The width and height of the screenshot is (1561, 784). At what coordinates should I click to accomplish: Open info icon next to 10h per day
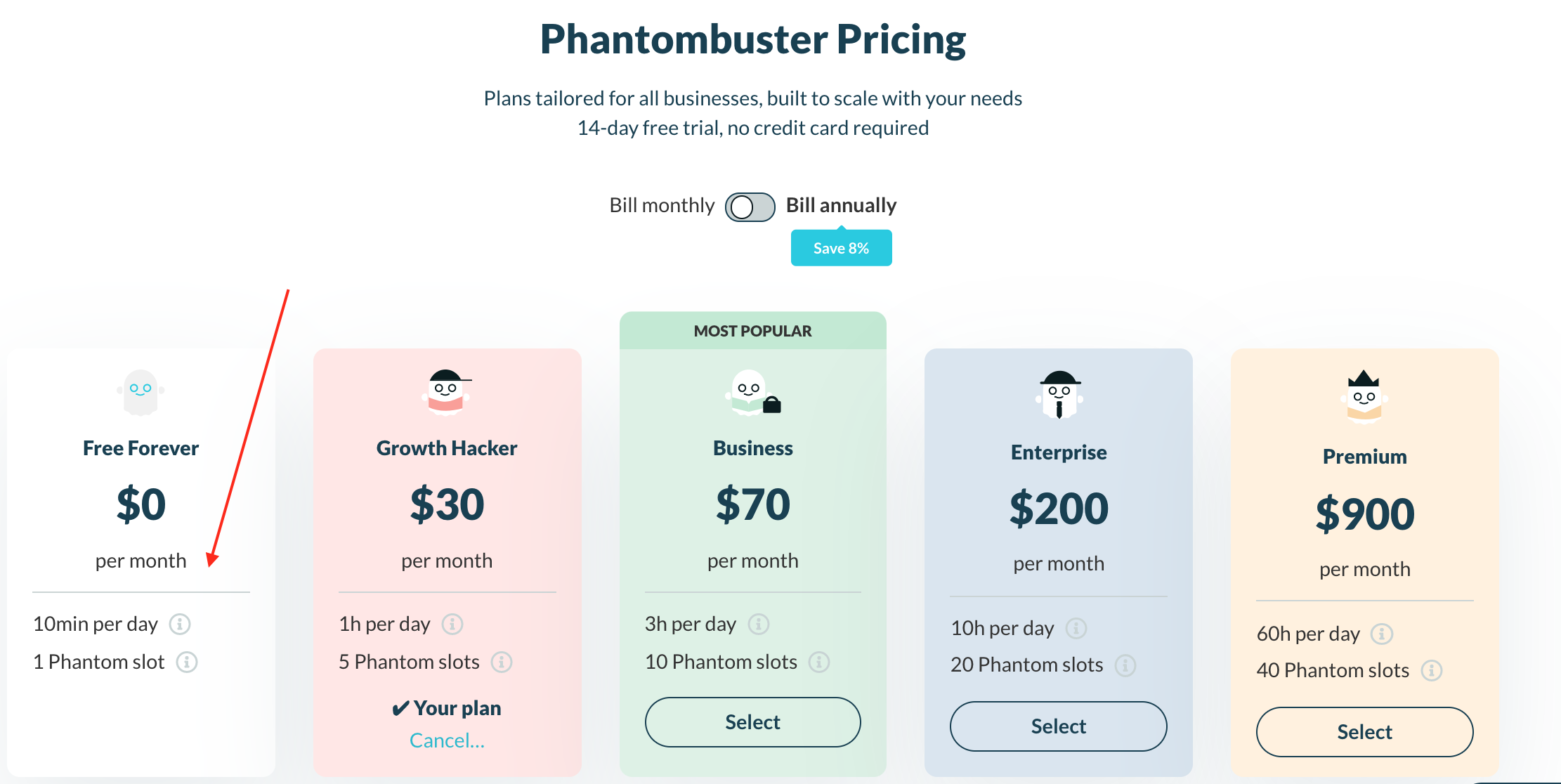(x=1076, y=628)
